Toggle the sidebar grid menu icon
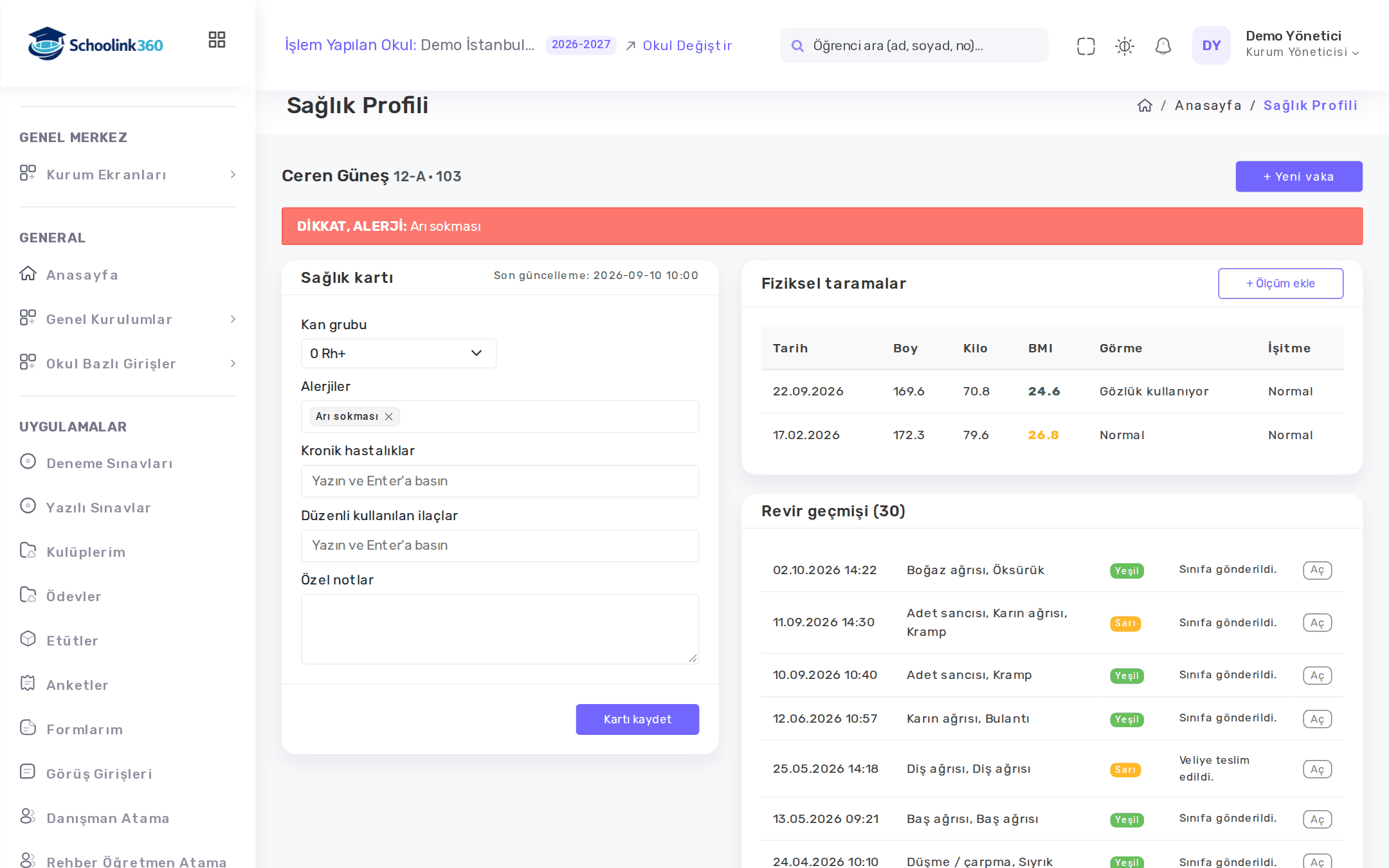The image size is (1389, 868). pyautogui.click(x=217, y=40)
